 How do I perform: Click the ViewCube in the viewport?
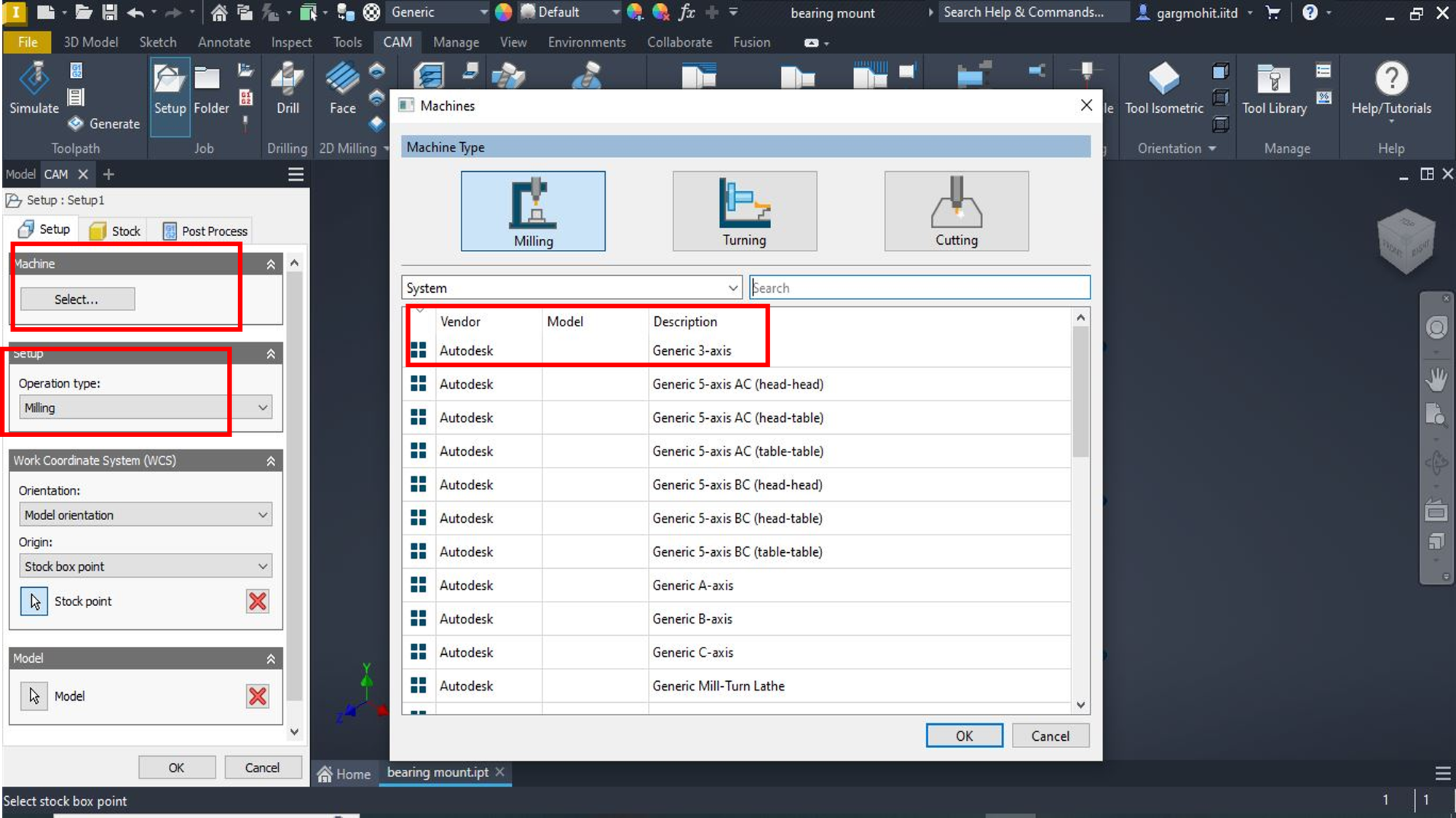pyautogui.click(x=1406, y=243)
